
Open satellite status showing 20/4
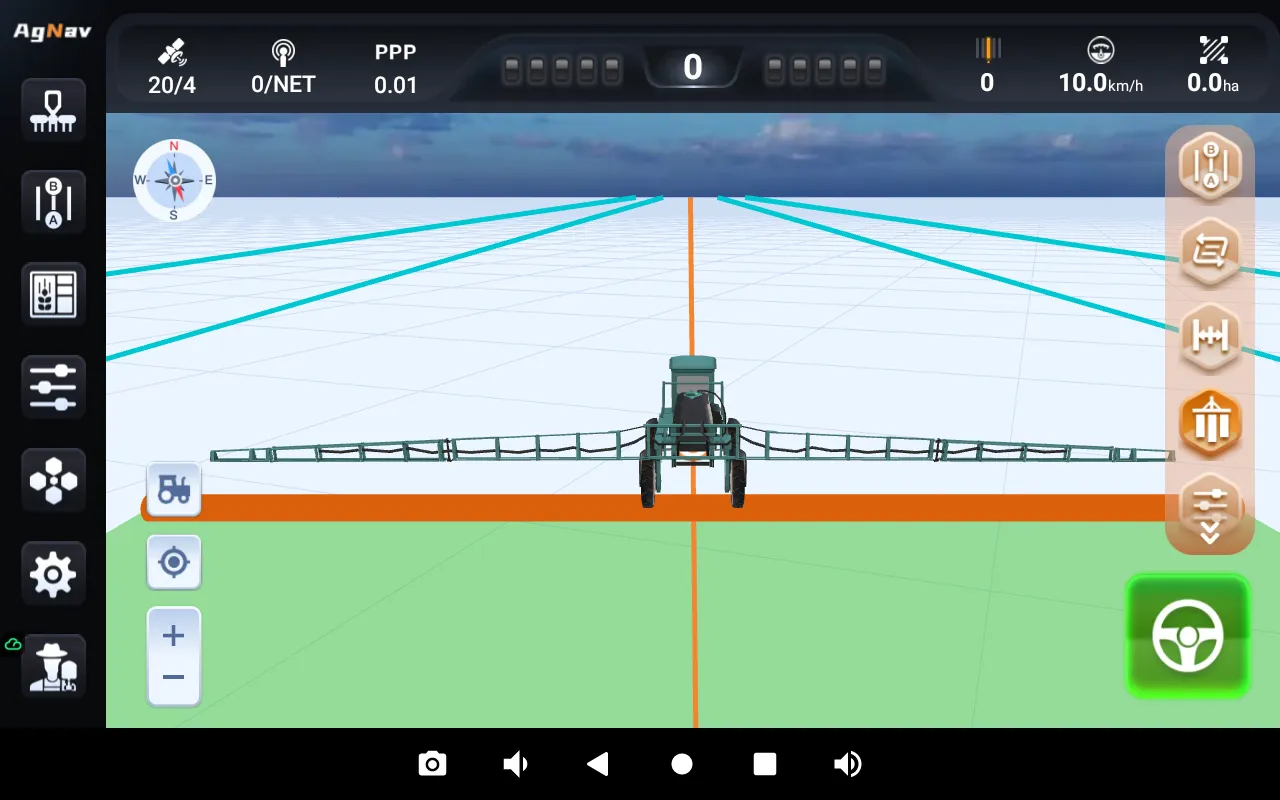172,67
